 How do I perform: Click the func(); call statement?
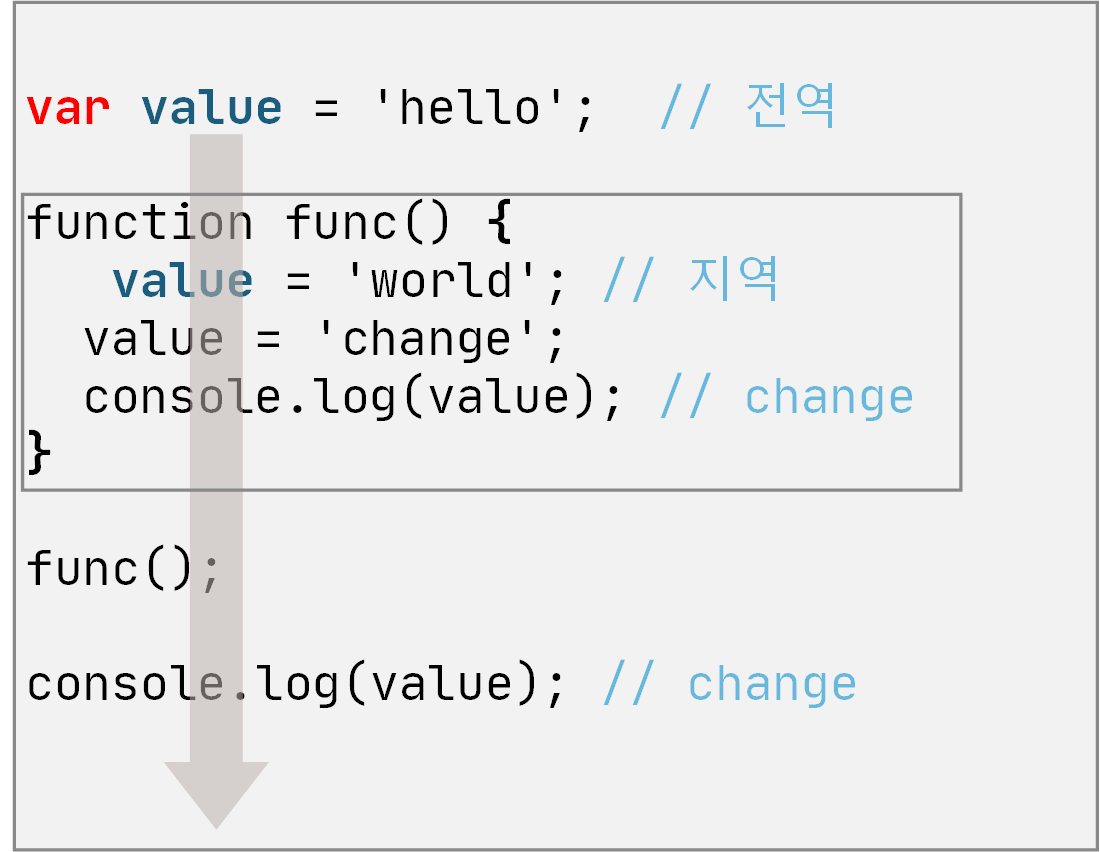coord(123,570)
